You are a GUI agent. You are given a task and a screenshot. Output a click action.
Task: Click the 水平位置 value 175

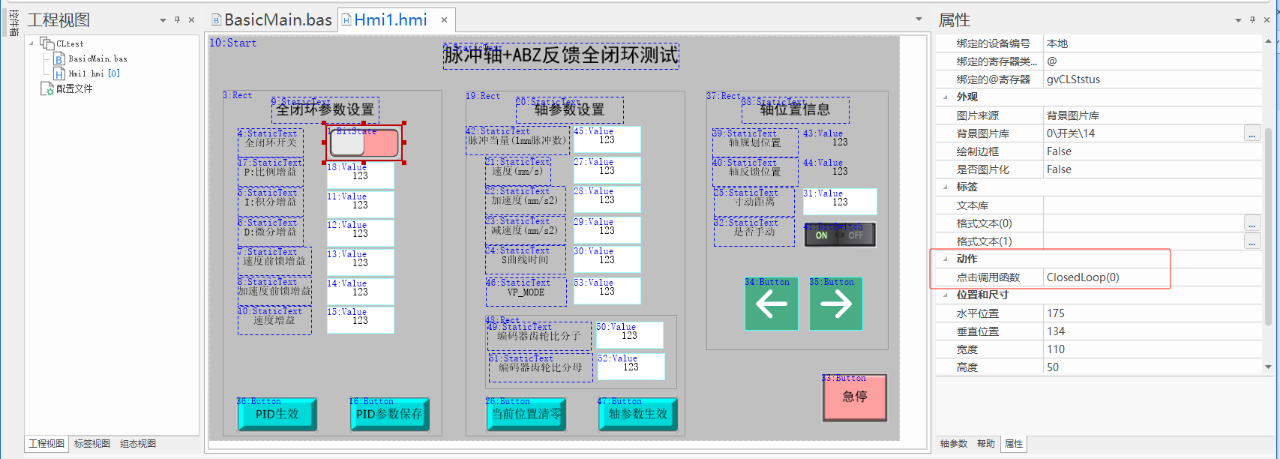[x=1152, y=313]
